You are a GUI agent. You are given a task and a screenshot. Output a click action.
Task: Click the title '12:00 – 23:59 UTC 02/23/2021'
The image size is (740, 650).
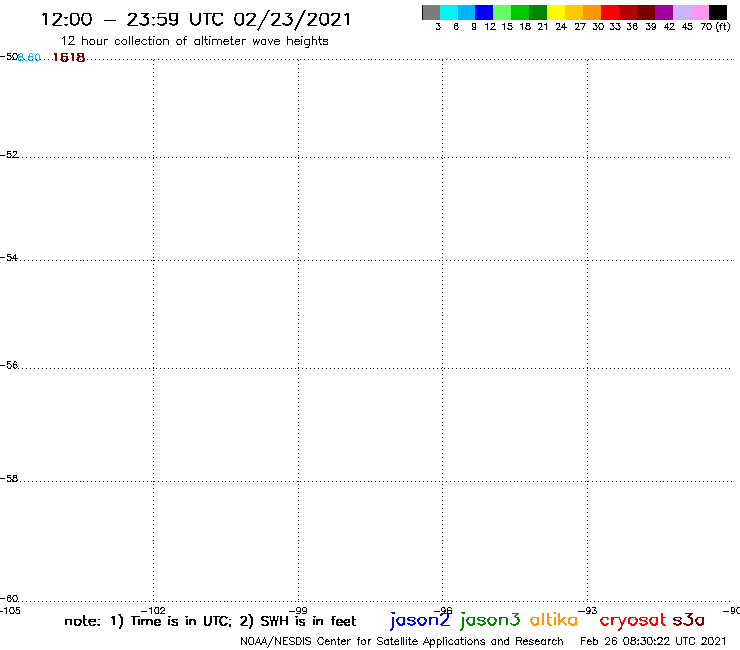(x=196, y=20)
